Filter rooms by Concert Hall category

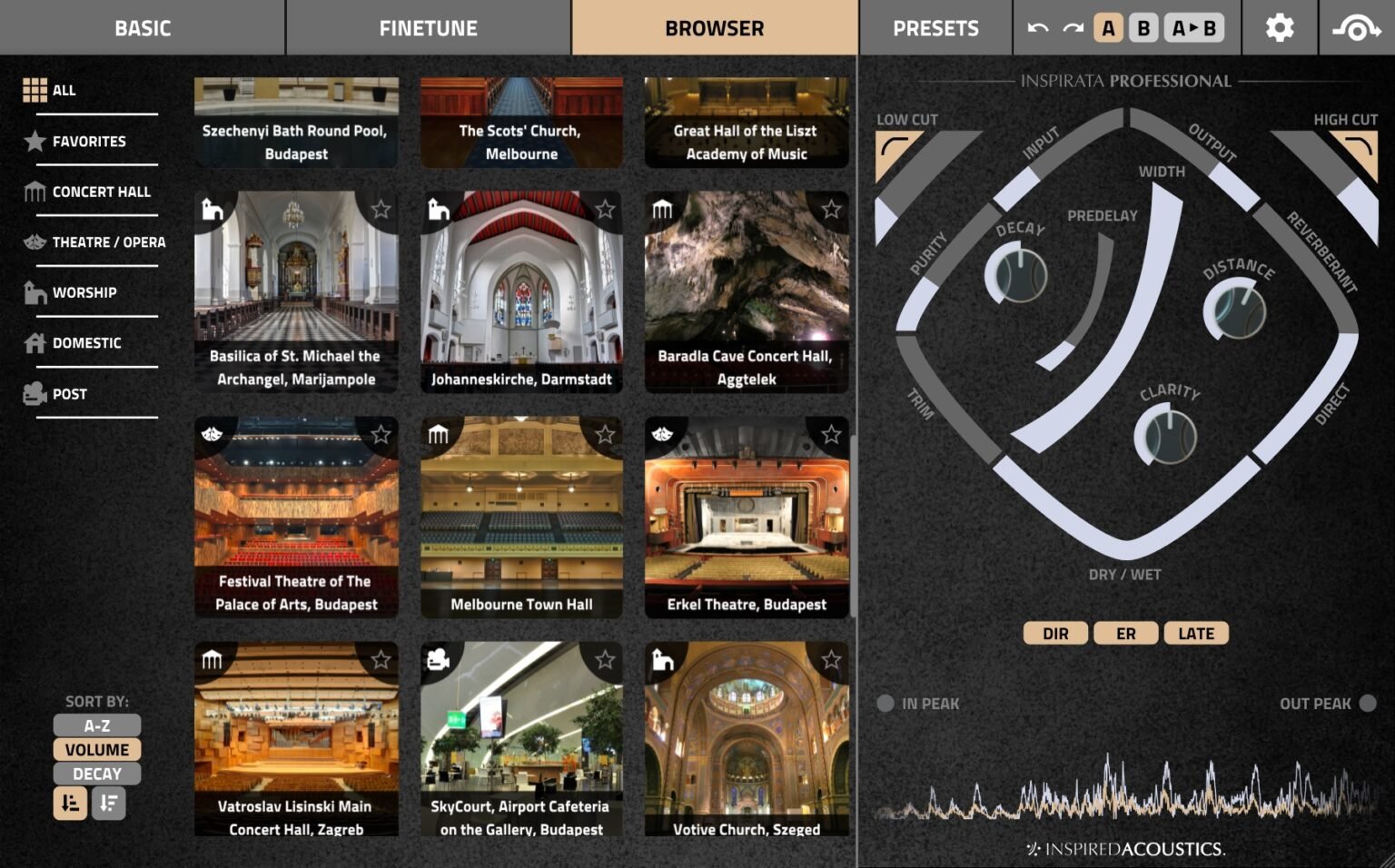coord(88,192)
